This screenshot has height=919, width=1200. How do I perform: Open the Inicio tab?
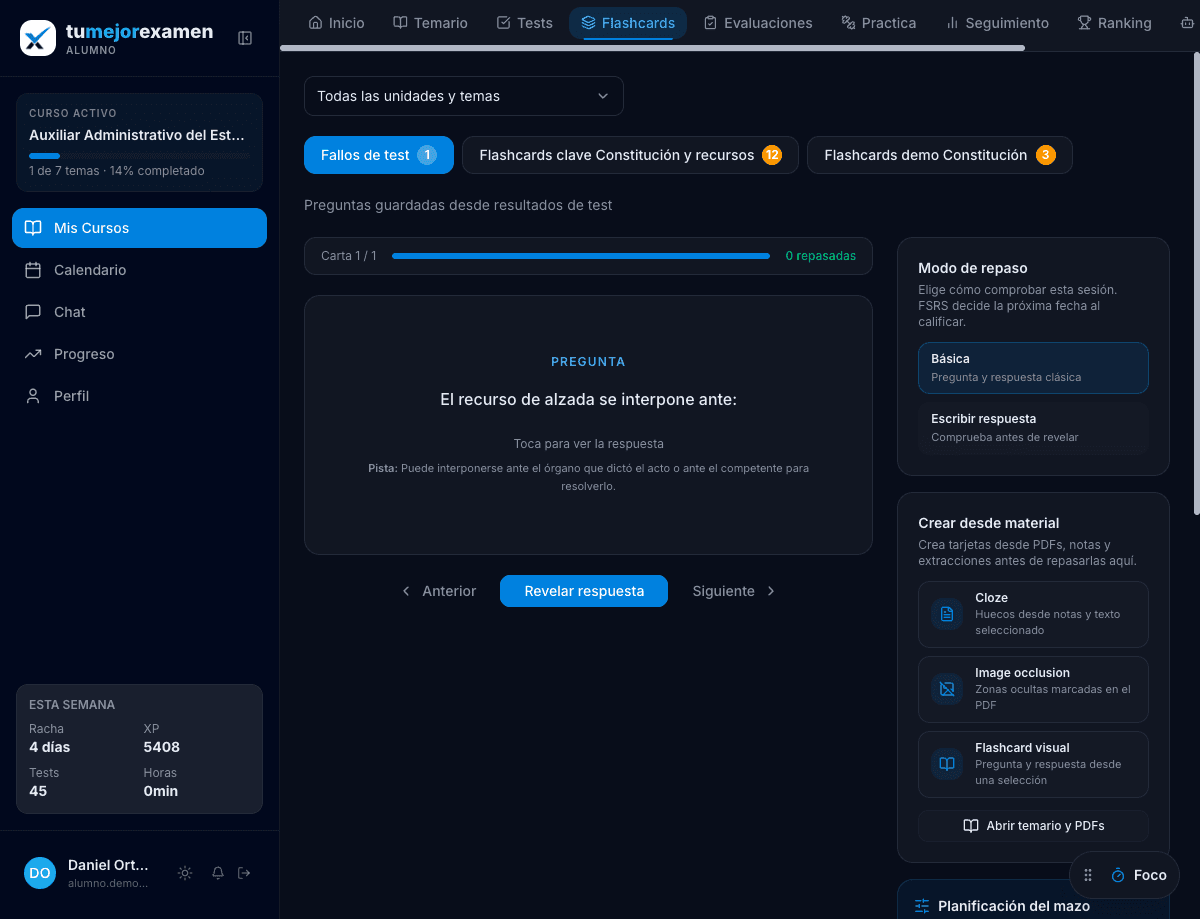tap(336, 23)
